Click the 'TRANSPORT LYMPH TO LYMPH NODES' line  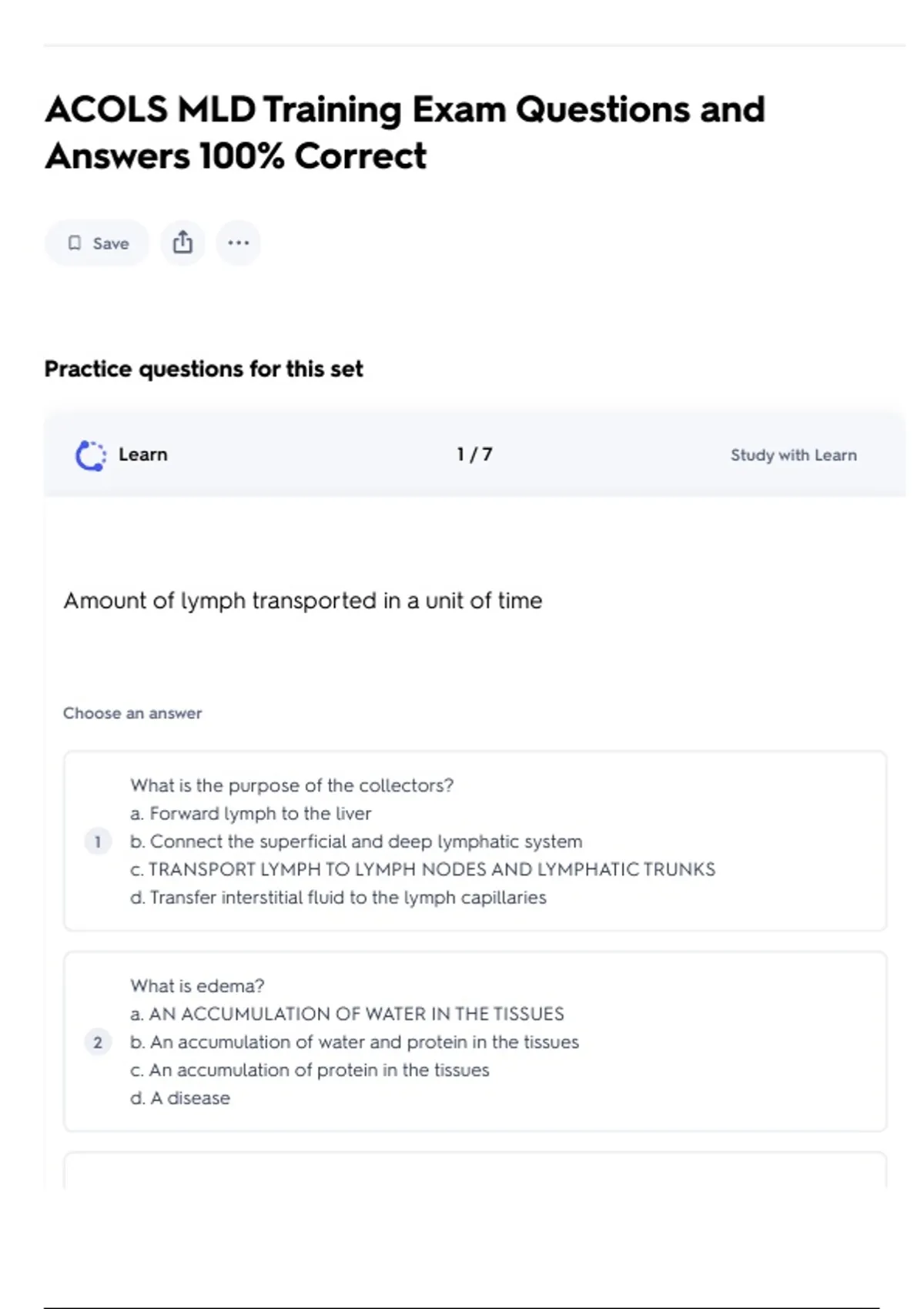click(423, 869)
